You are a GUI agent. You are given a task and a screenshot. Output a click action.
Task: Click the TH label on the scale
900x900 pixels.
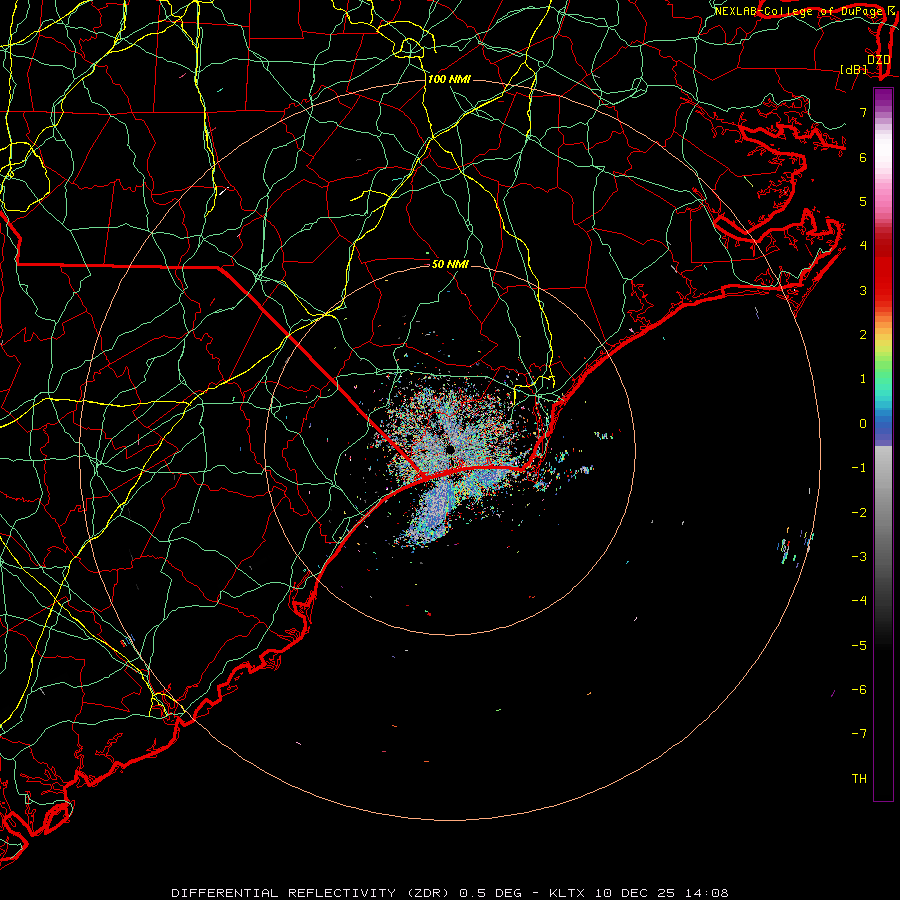(859, 779)
